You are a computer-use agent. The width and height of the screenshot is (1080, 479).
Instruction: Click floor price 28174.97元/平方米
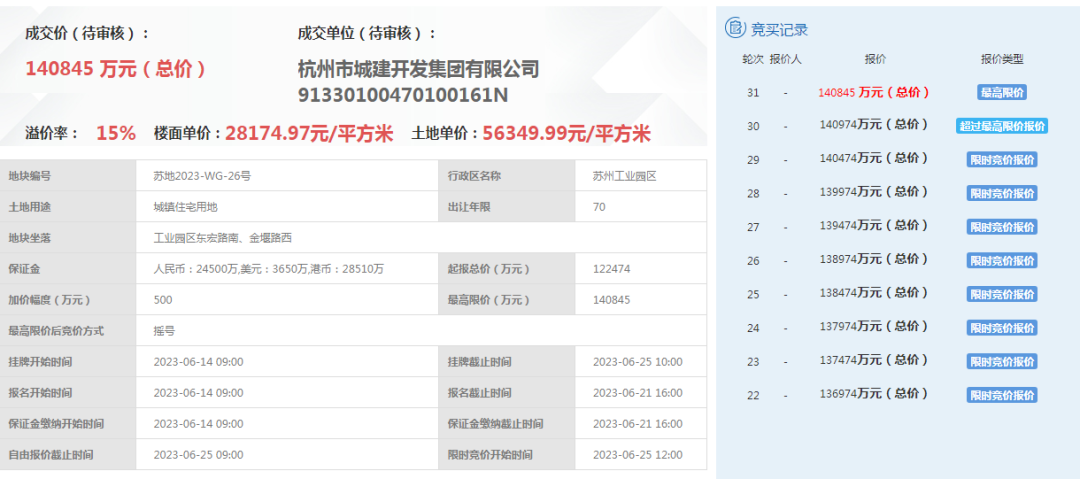tap(309, 133)
